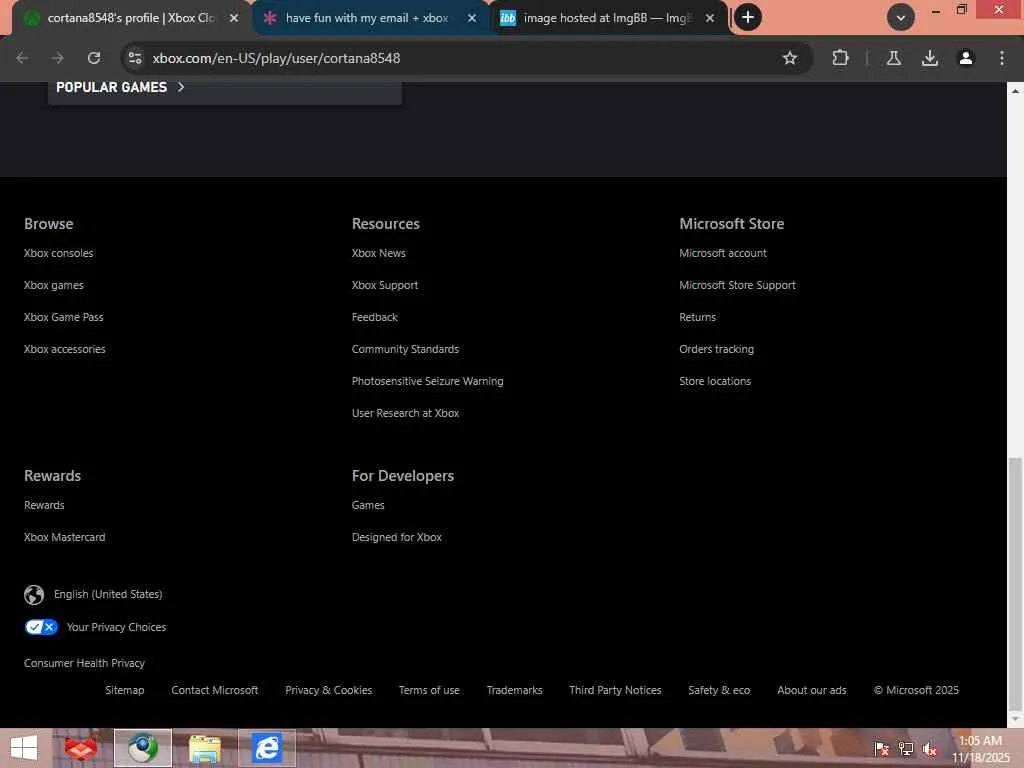Click the network tray icon
This screenshot has width=1024, height=768.
pyautogui.click(x=906, y=749)
